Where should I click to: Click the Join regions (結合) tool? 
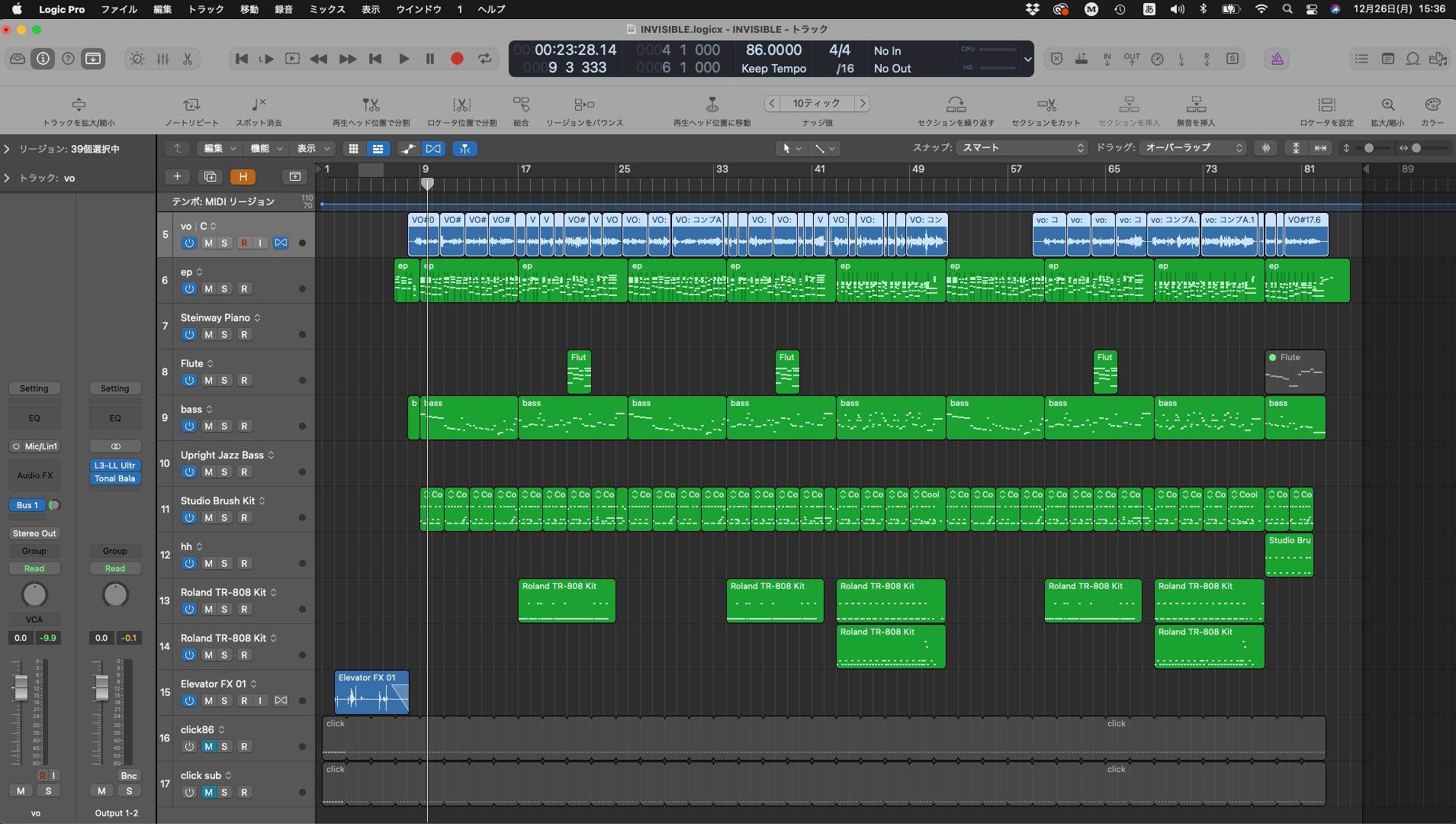(x=521, y=105)
